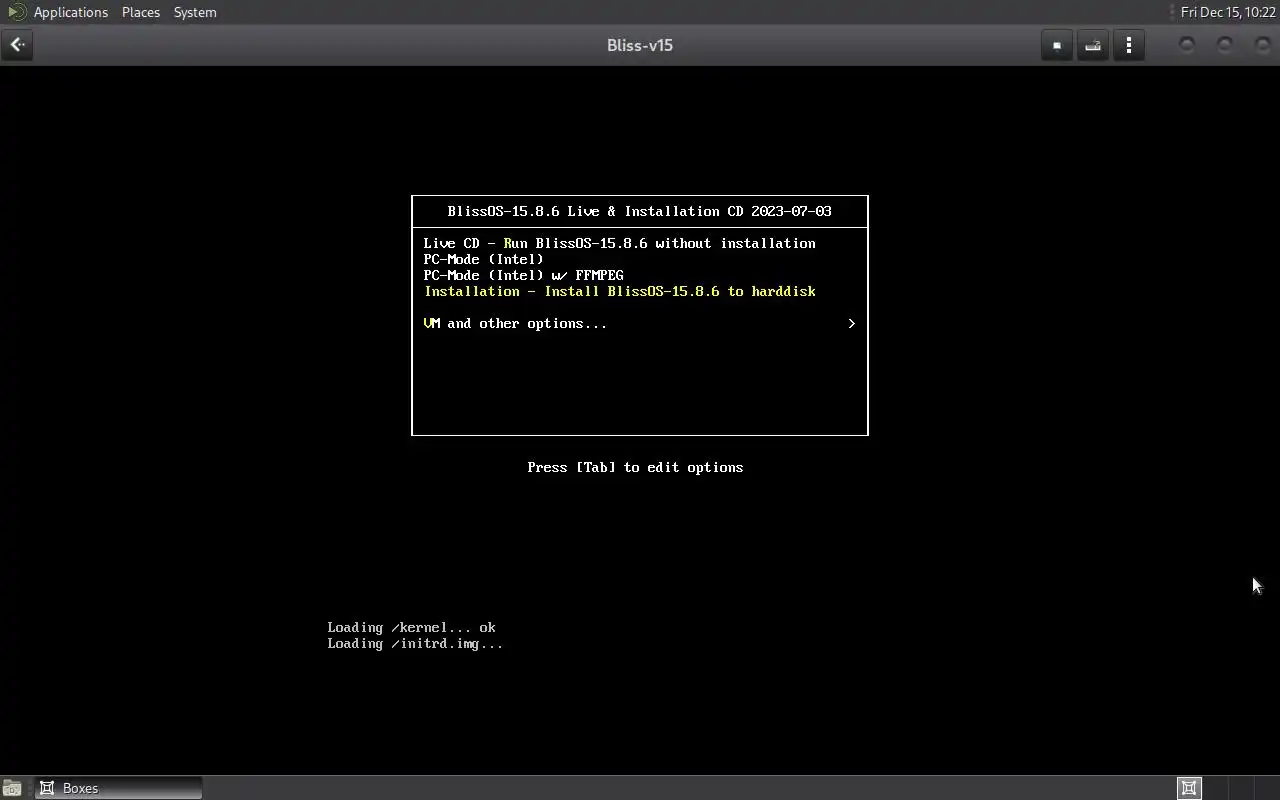Select PC-Mode (Intel) w/ FFMPEG entry
Viewport: 1280px width, 800px height.
pyautogui.click(x=523, y=275)
